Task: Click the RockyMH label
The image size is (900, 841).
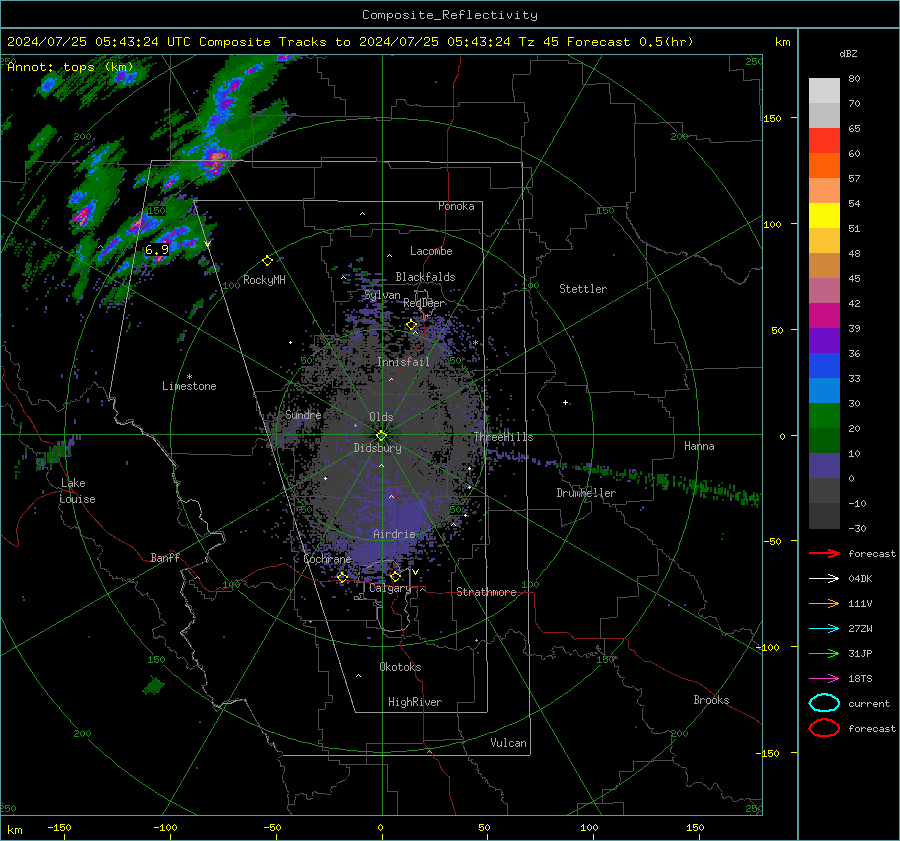Action: 264,280
